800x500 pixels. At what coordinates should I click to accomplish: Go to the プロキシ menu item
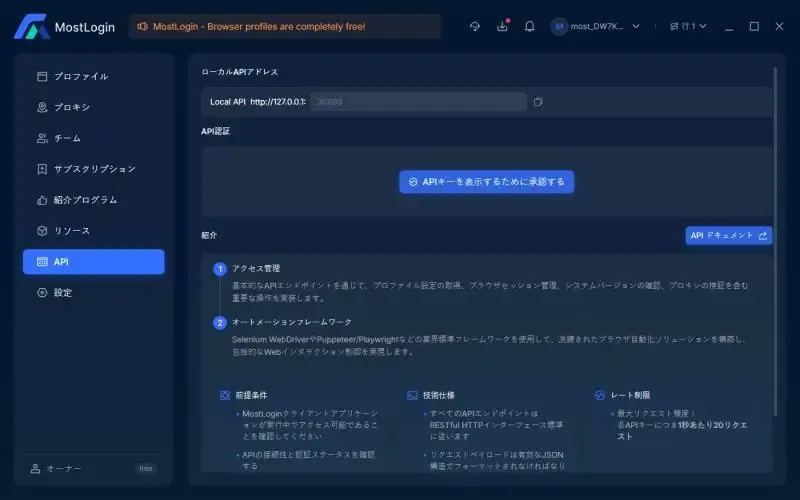point(94,107)
